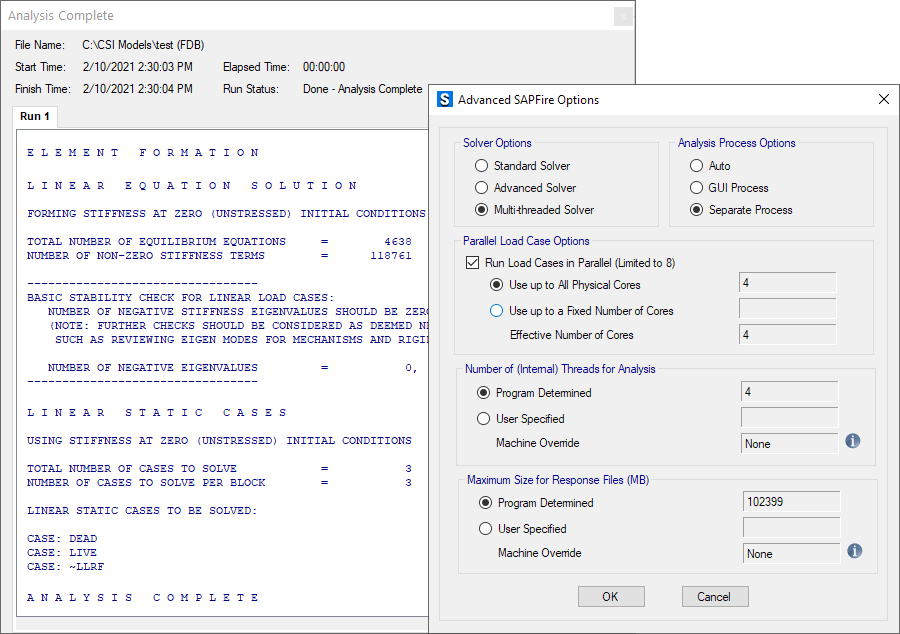Choose the Advanced Solver radio button
Screen dimensions: 900x634
pyautogui.click(x=482, y=188)
